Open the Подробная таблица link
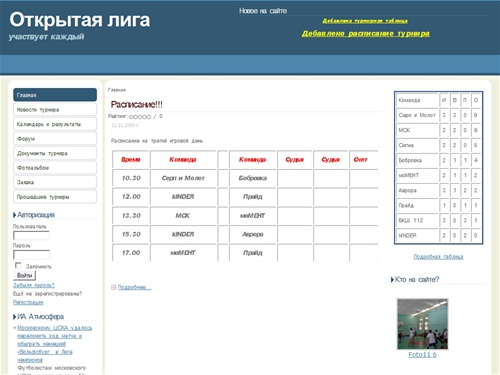 [438, 257]
